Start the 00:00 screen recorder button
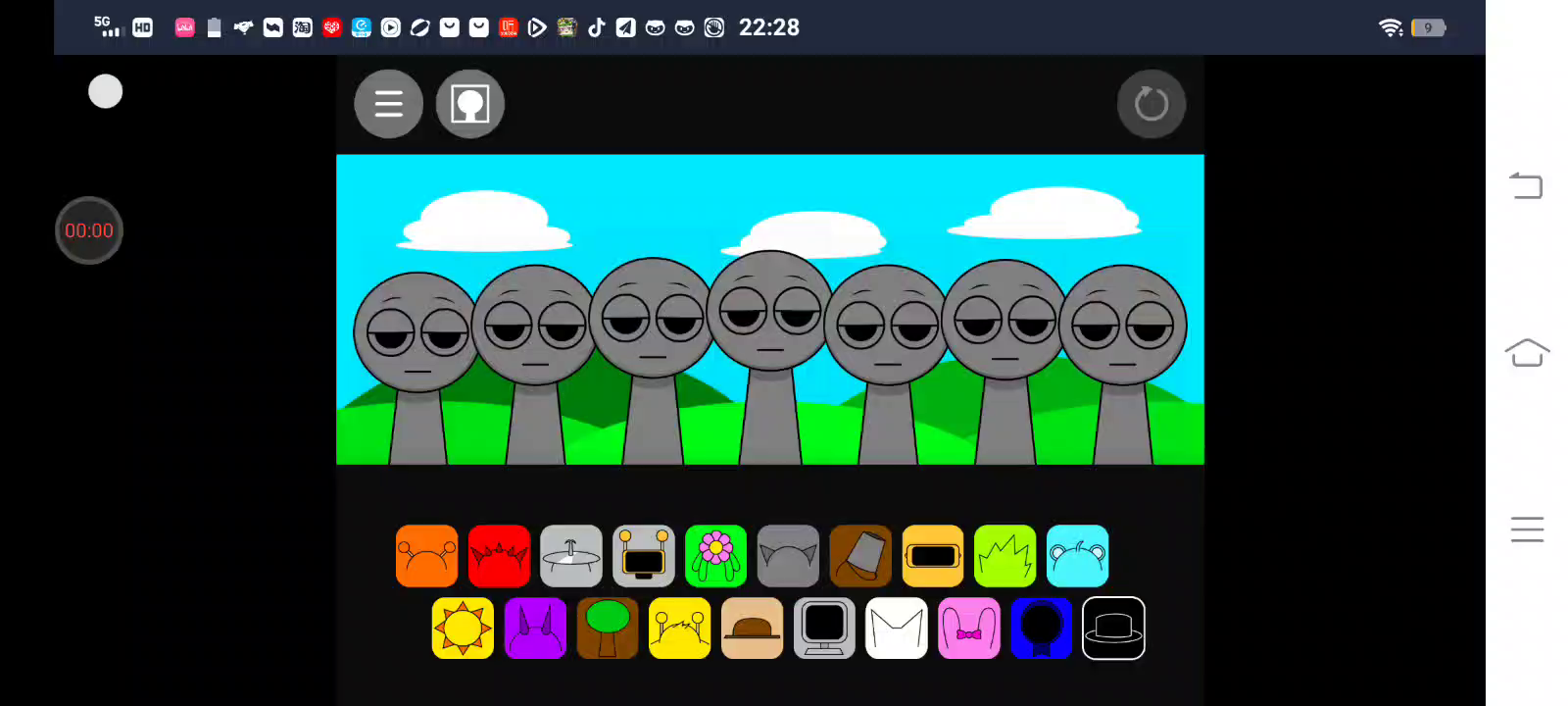Viewport: 1568px width, 706px height. coord(89,230)
